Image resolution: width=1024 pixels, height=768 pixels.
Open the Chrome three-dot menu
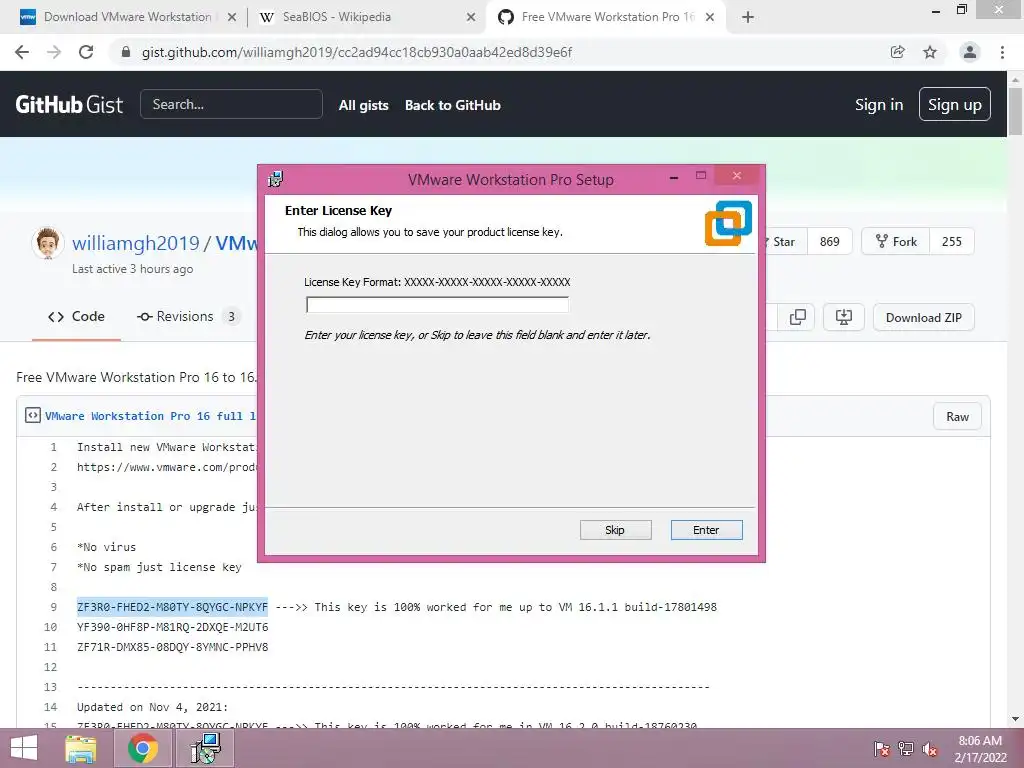pyautogui.click(x=1002, y=52)
